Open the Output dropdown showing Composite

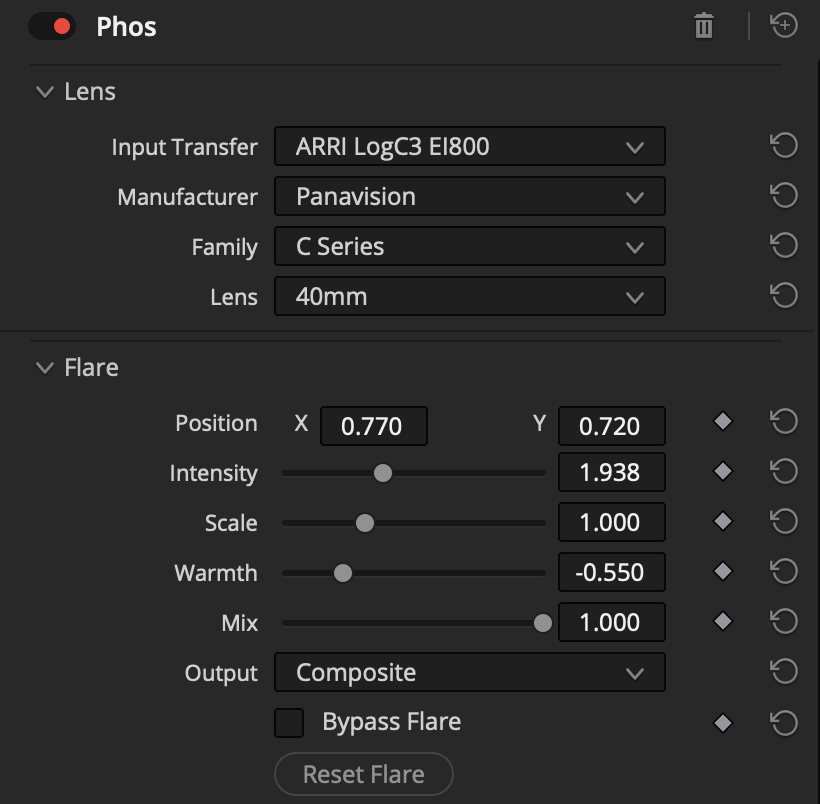(470, 672)
